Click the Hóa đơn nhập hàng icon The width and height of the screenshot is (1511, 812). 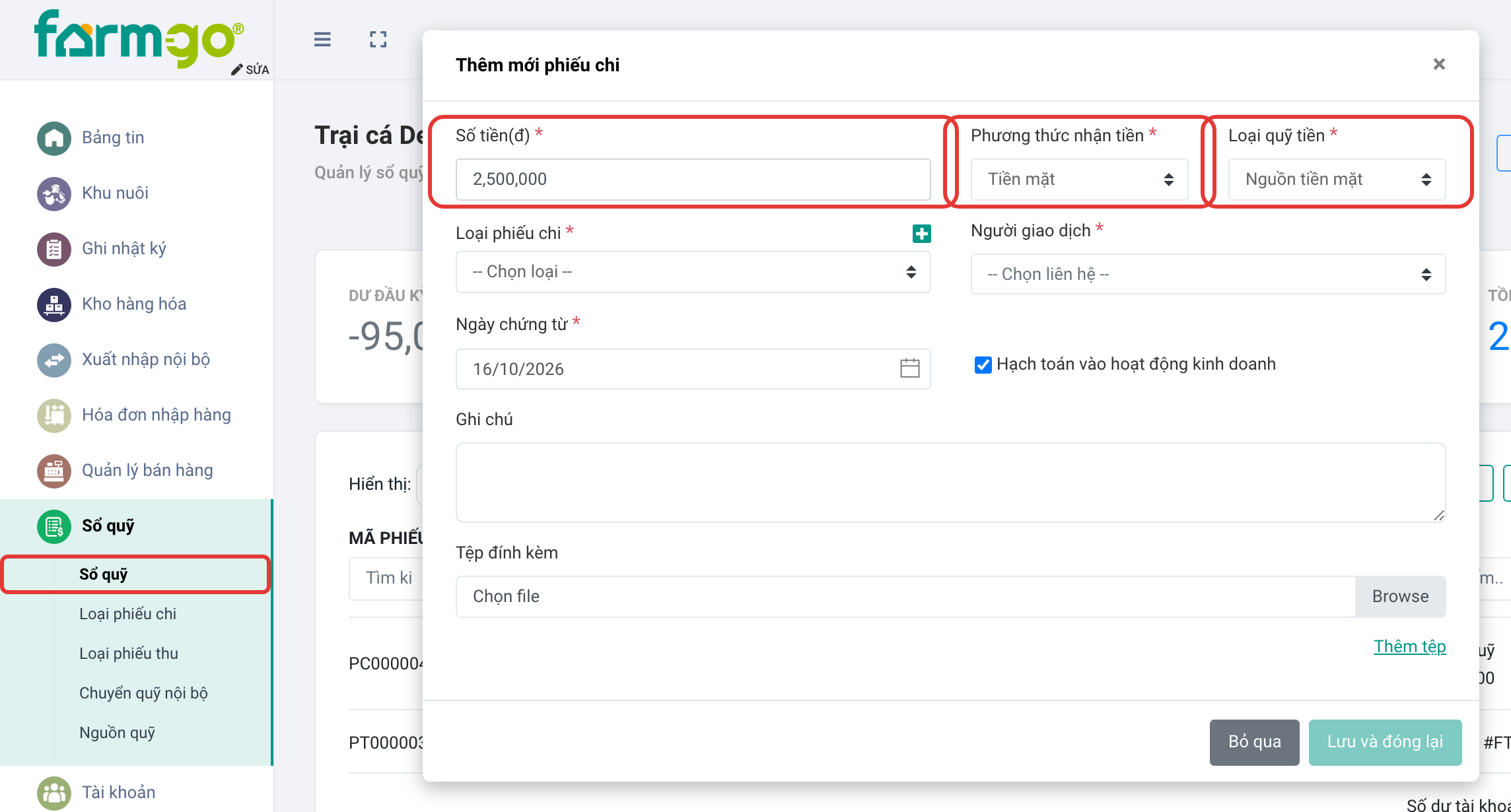coord(54,415)
